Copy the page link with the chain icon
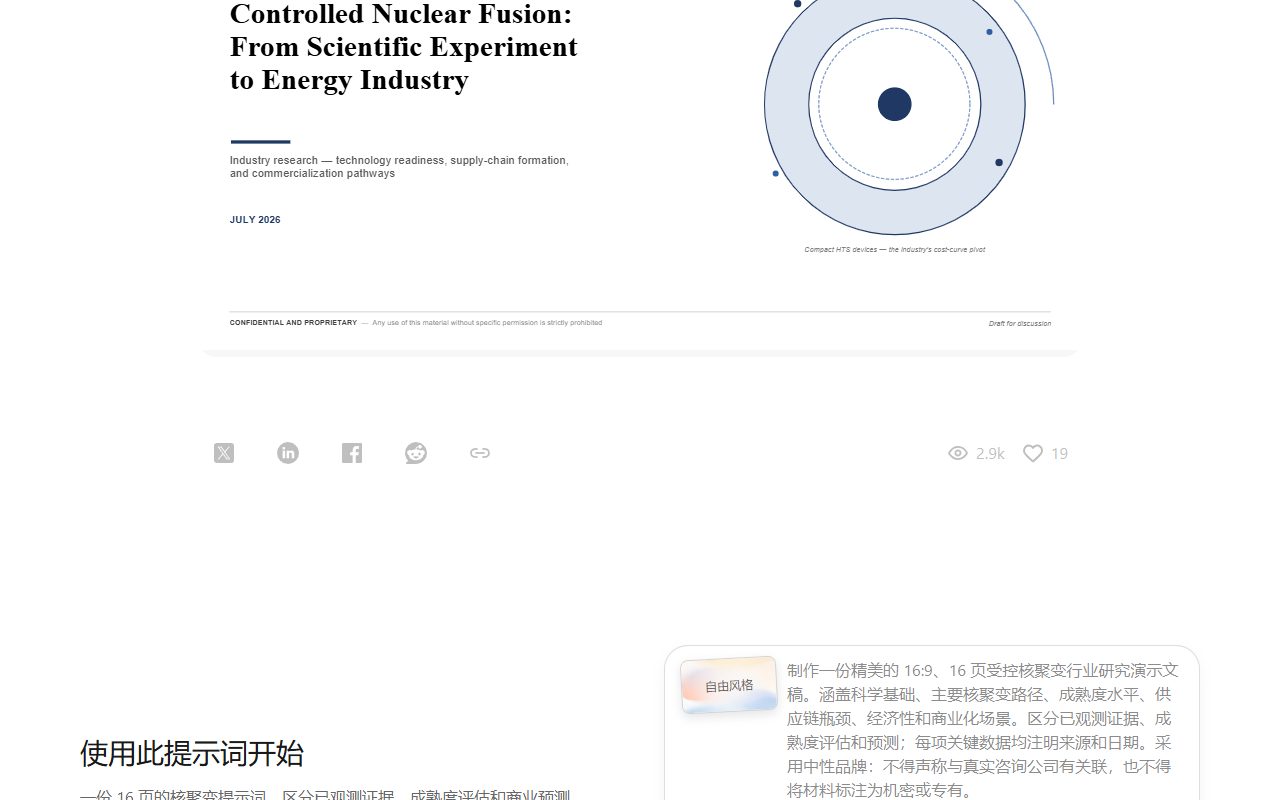Viewport: 1280px width, 800px height. (x=480, y=453)
